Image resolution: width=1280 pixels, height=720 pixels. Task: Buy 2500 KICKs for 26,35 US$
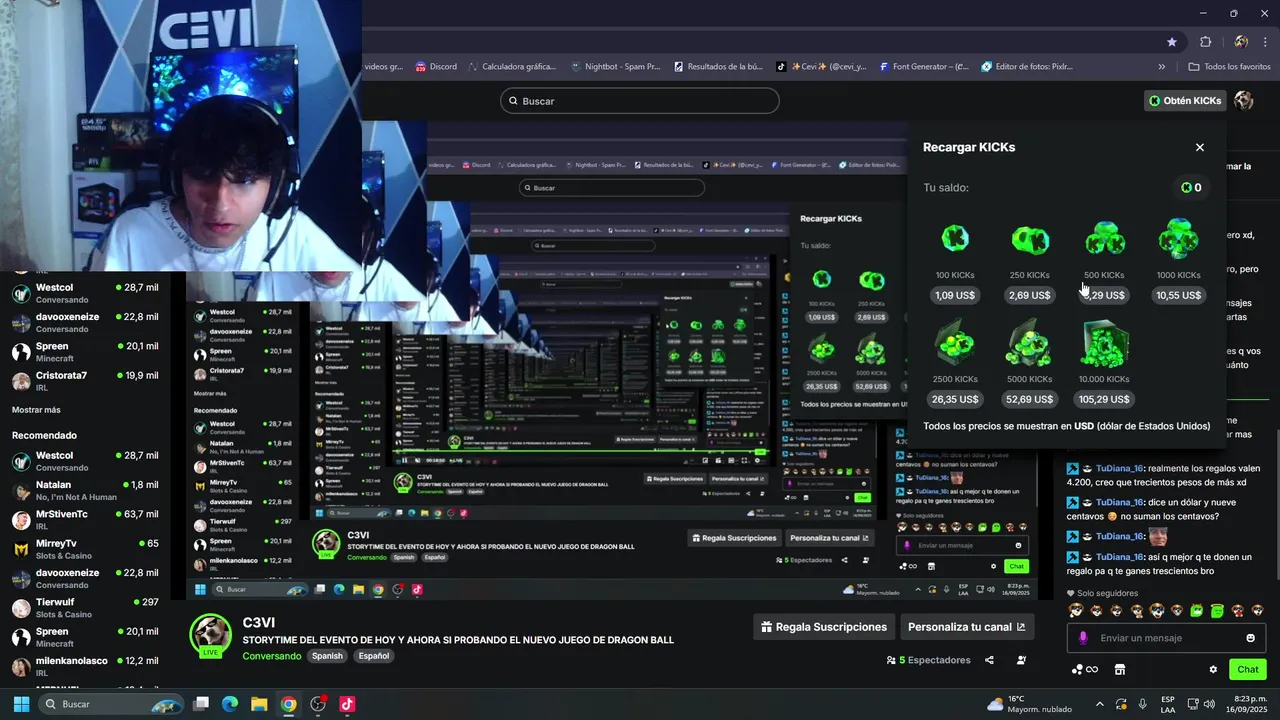[x=955, y=399]
